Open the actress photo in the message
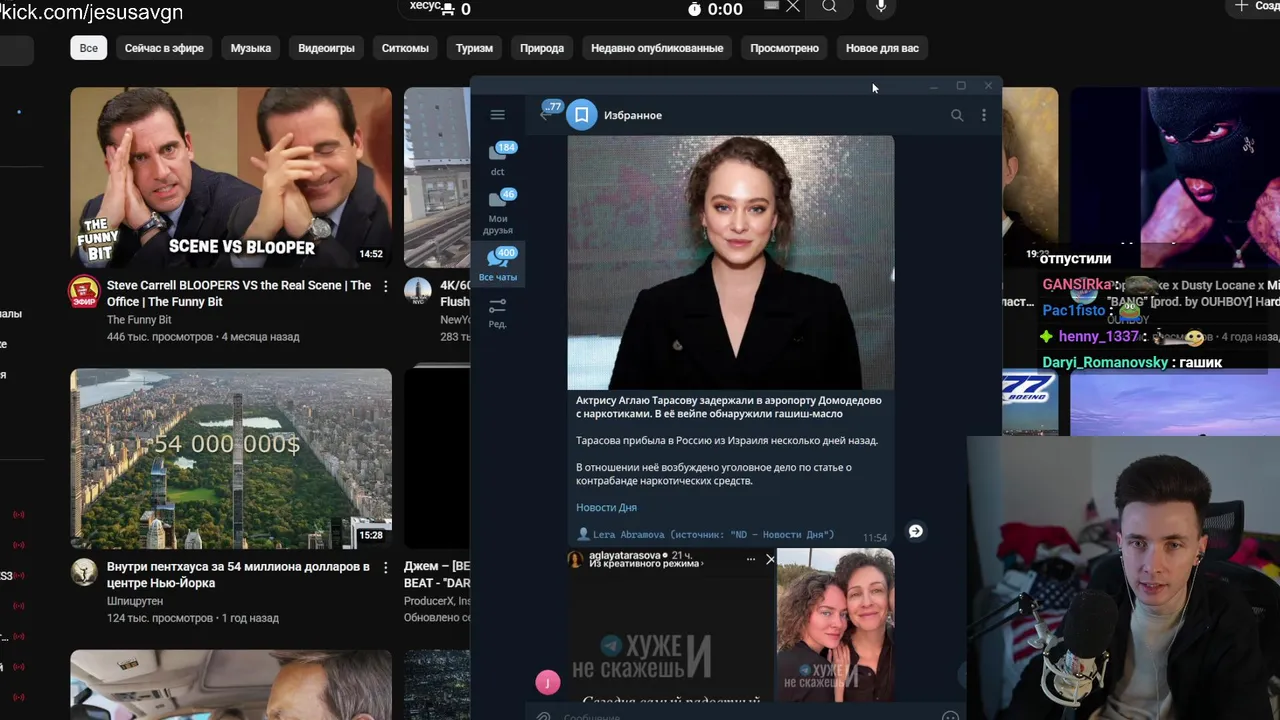 (731, 262)
